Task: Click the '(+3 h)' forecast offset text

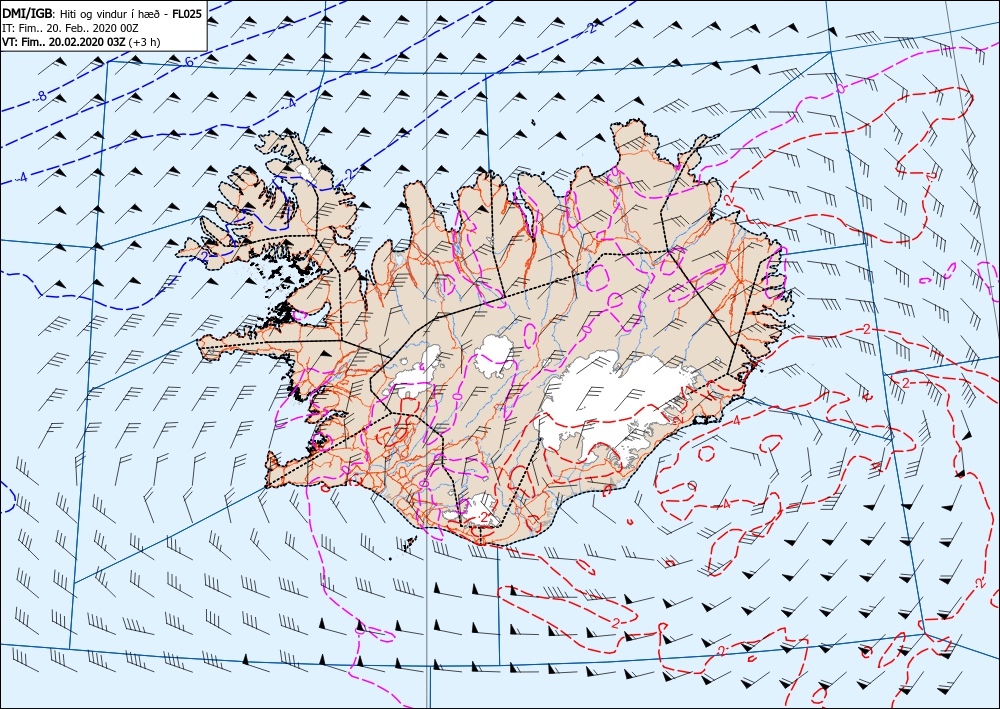Action: (x=145, y=42)
